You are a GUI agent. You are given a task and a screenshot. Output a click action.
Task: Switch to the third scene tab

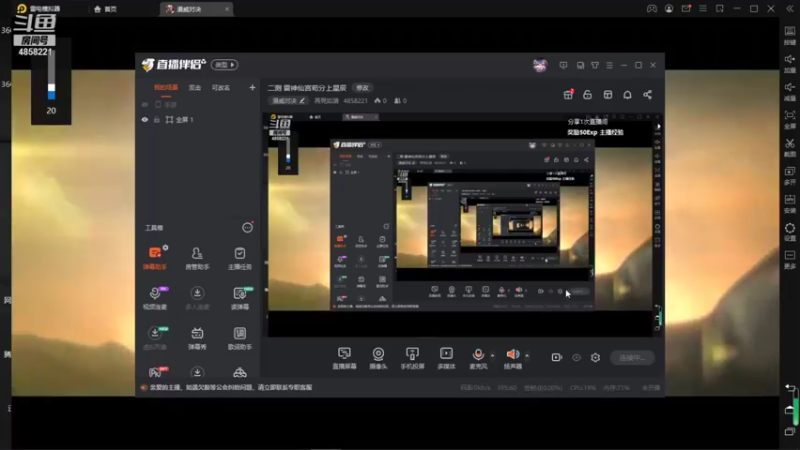pyautogui.click(x=221, y=88)
